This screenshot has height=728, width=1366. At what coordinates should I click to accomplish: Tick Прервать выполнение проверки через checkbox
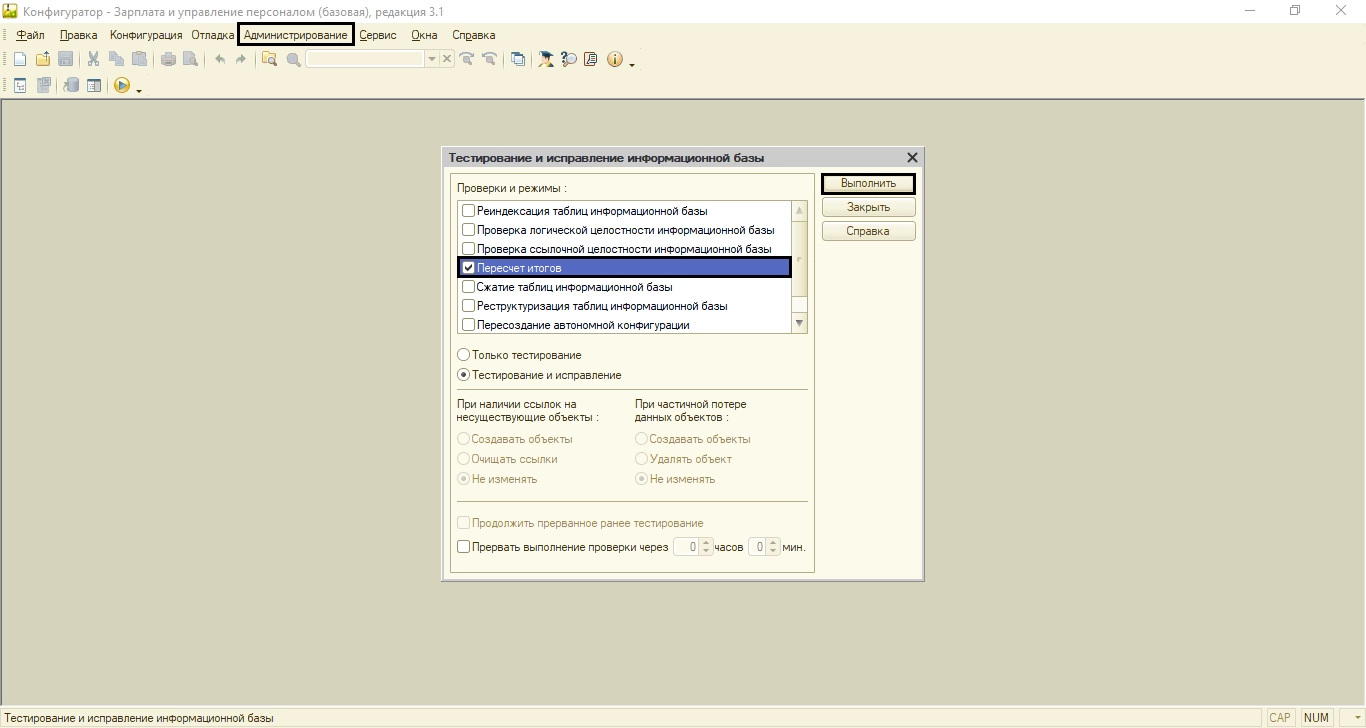point(464,547)
